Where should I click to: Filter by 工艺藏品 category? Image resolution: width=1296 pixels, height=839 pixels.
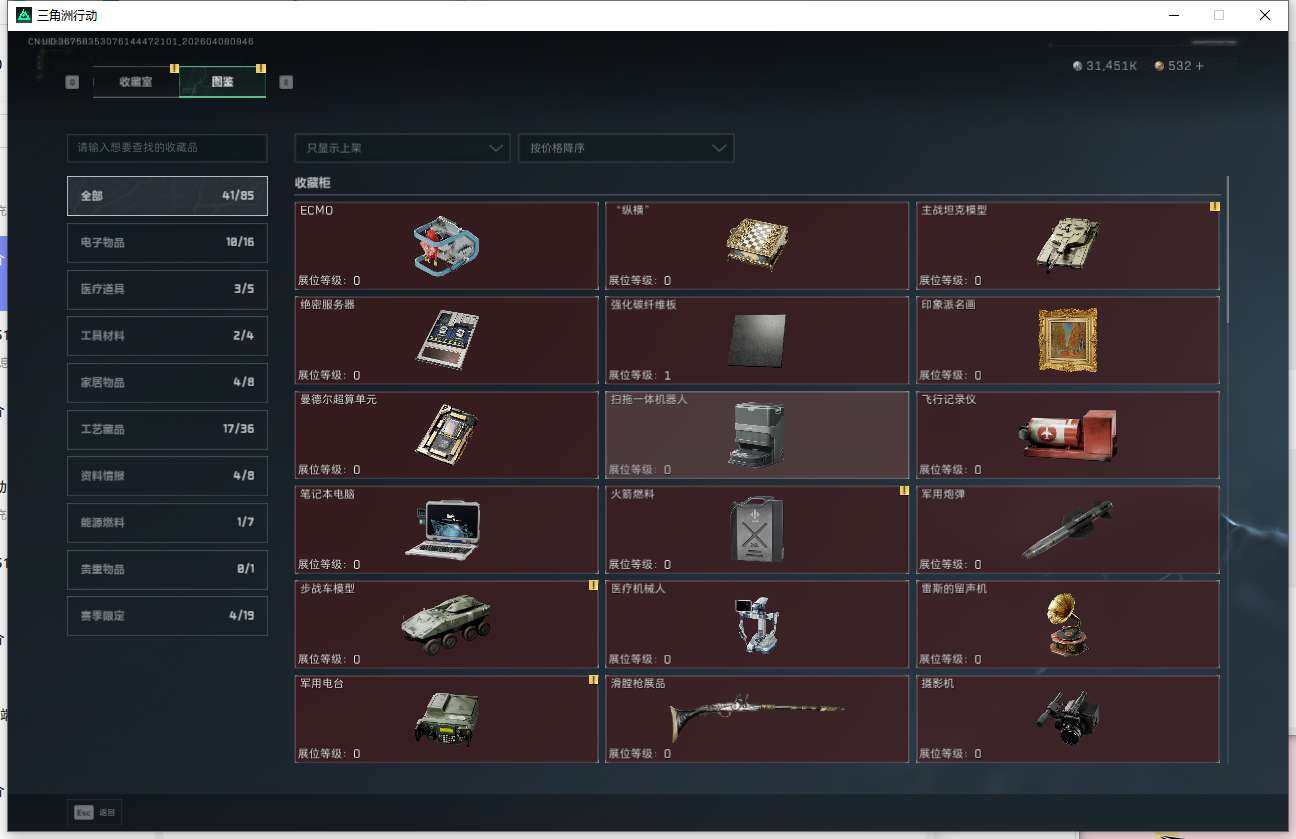[167, 430]
